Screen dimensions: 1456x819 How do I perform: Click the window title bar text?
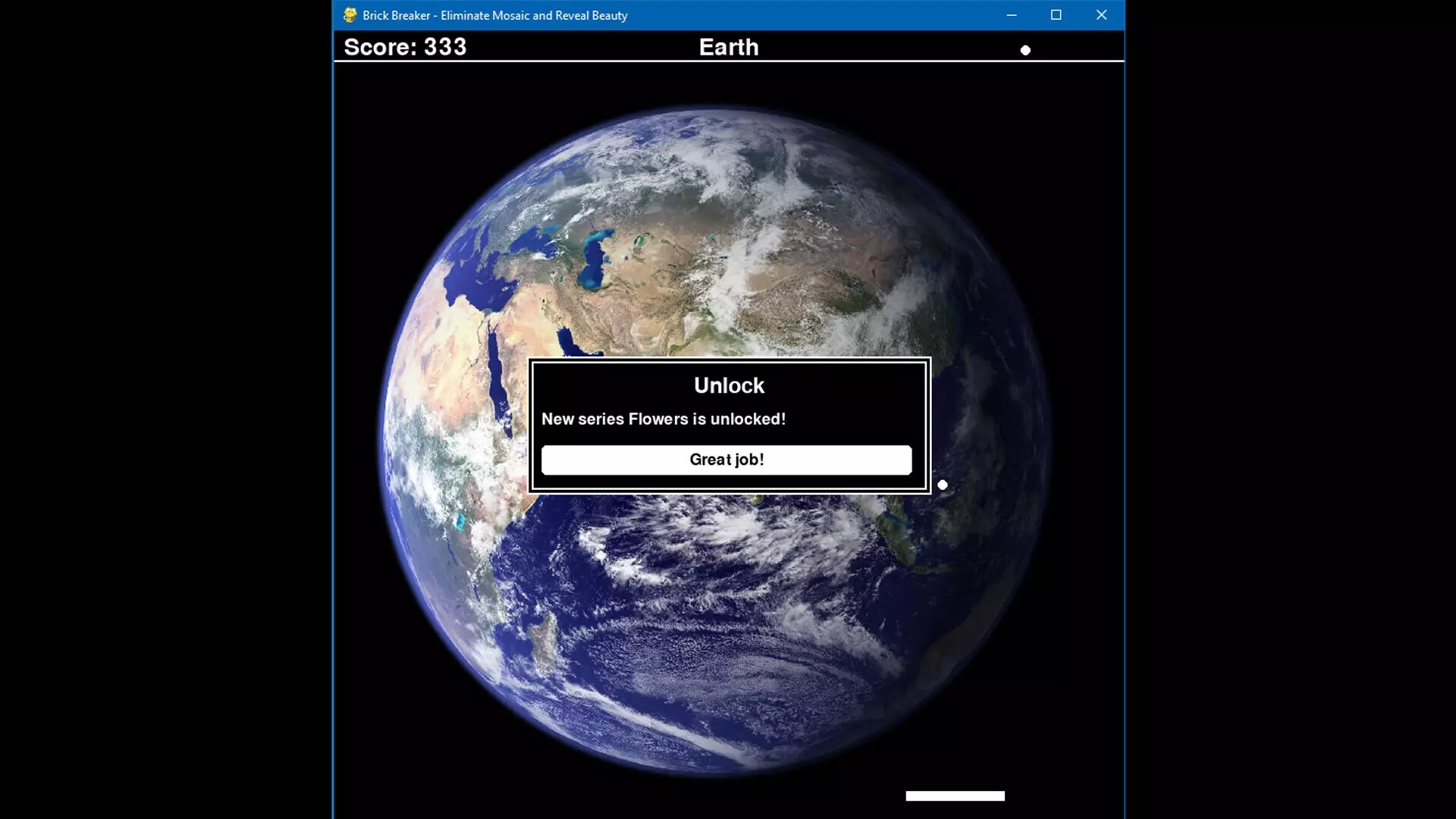pos(494,15)
